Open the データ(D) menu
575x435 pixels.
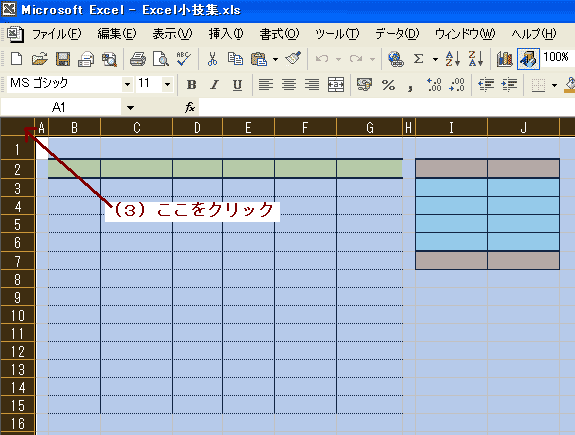pyautogui.click(x=397, y=34)
